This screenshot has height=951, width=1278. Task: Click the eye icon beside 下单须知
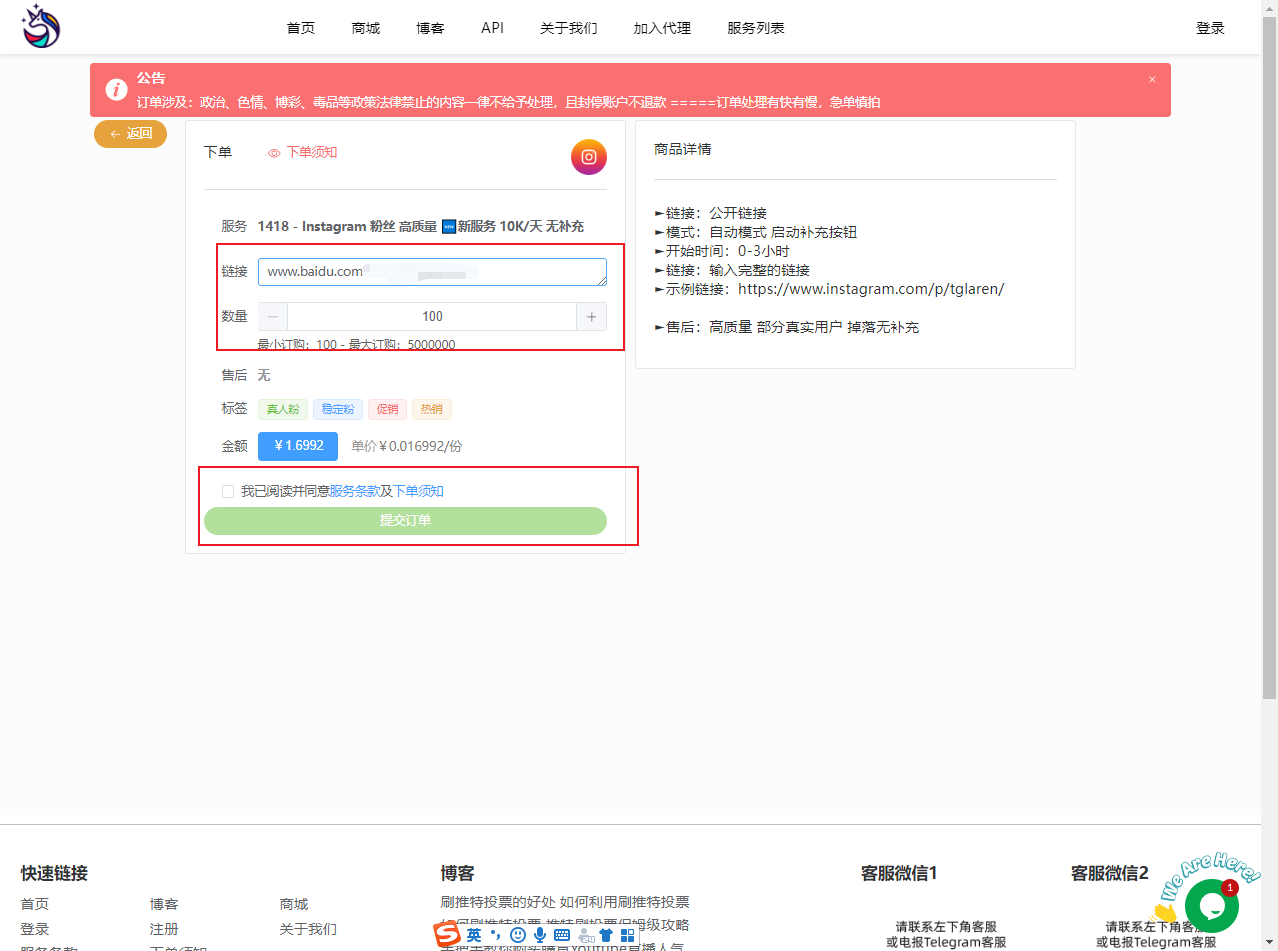click(x=274, y=153)
